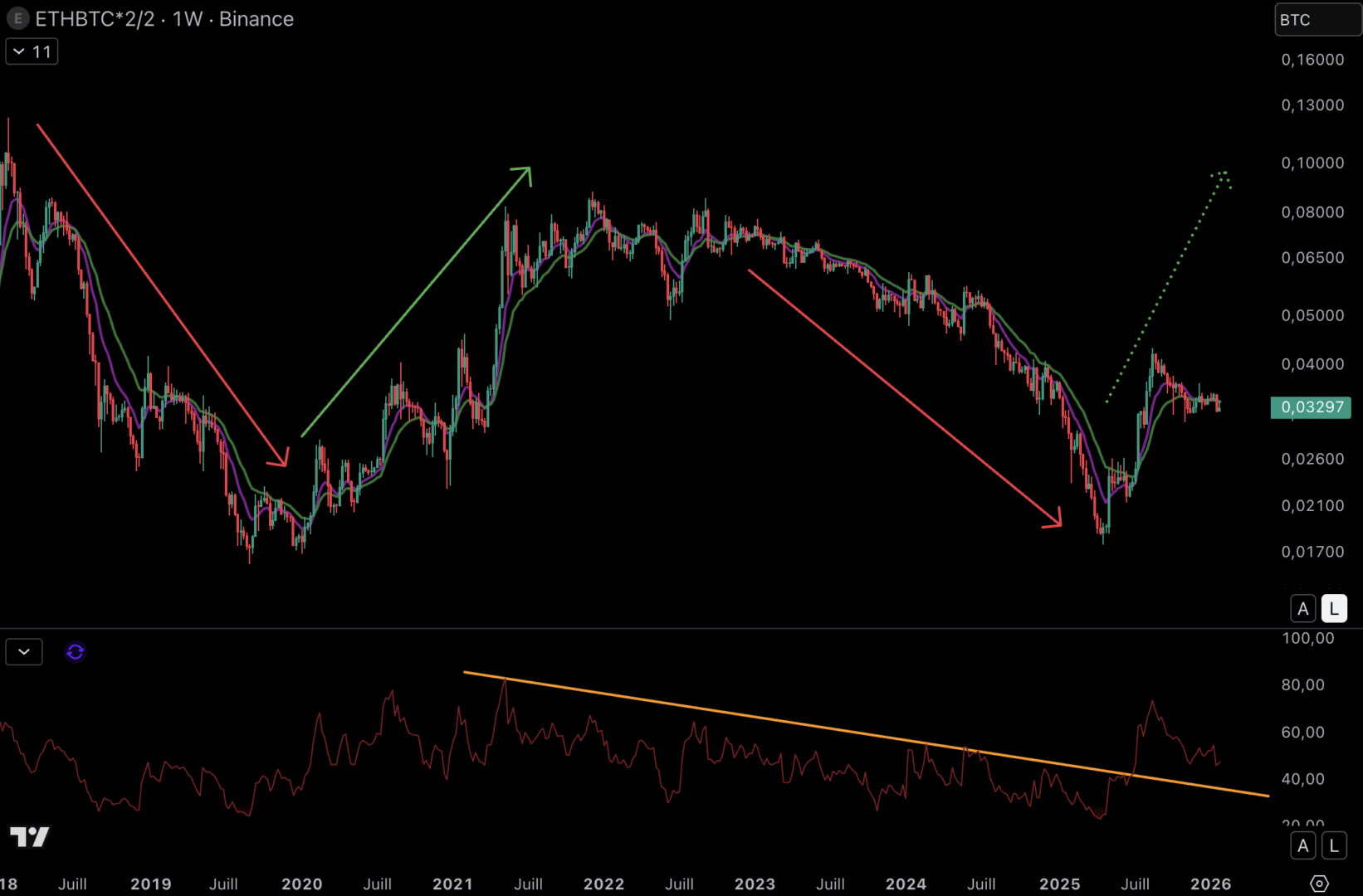1363x896 pixels.
Task: Click the 2022 label on time axis
Action: coord(603,884)
